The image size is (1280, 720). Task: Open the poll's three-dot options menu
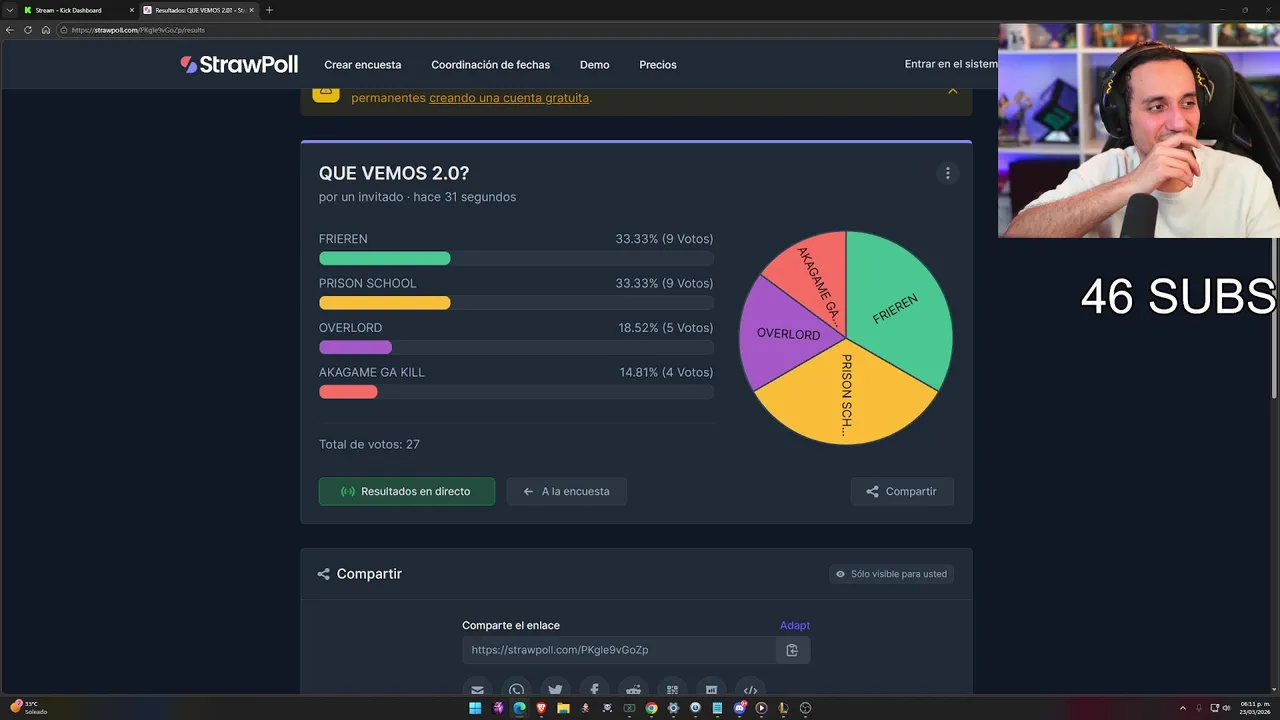[x=948, y=173]
